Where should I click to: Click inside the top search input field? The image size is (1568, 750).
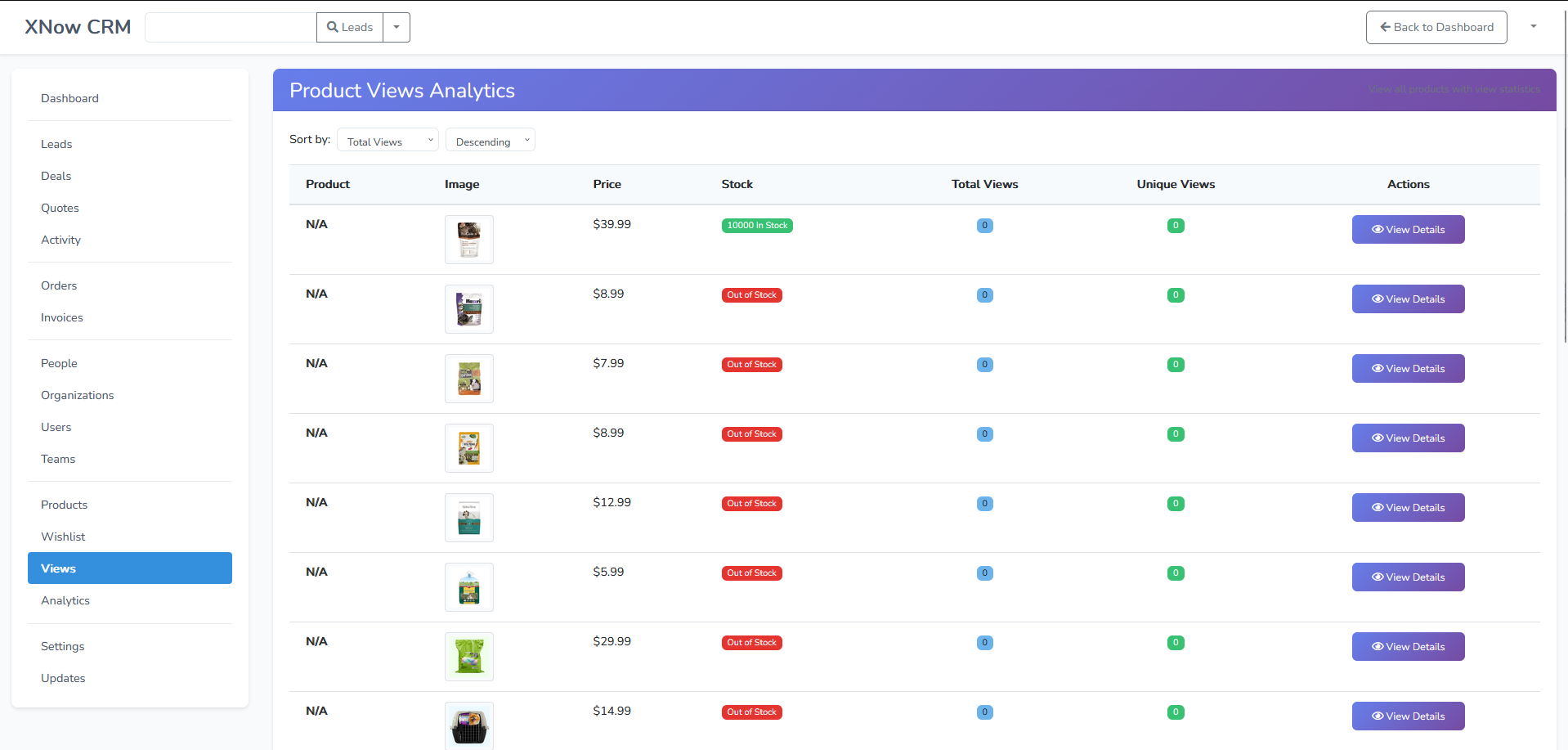click(x=230, y=27)
